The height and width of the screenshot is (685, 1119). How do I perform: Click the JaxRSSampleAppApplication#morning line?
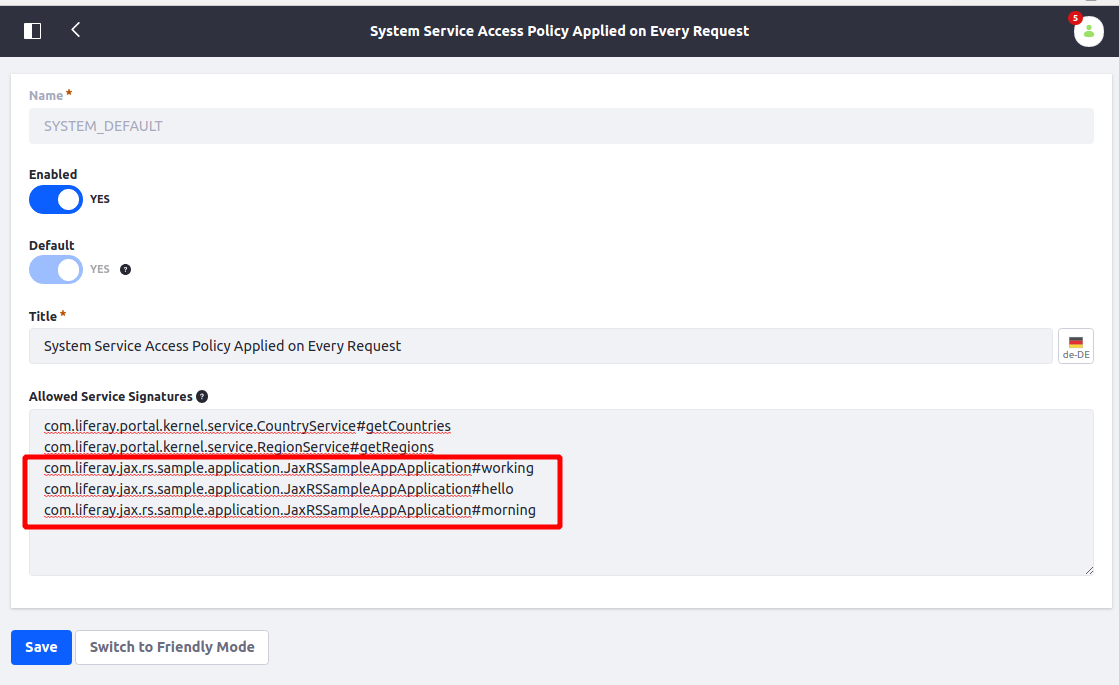pos(290,510)
